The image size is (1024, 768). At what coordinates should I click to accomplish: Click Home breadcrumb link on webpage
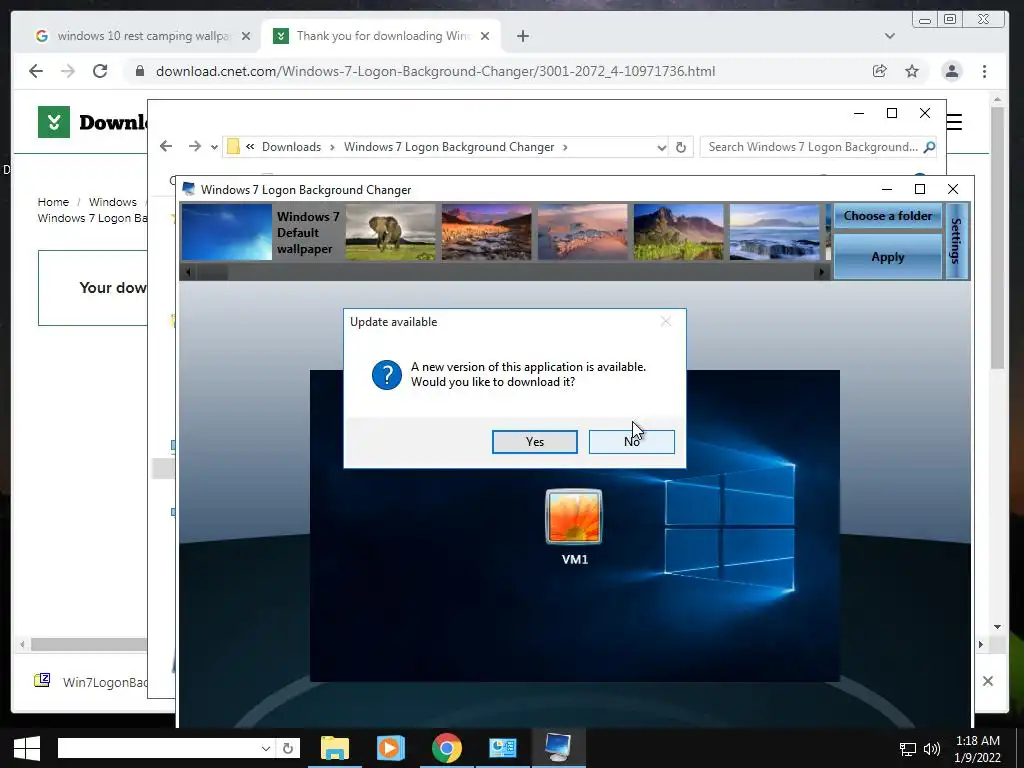53,202
